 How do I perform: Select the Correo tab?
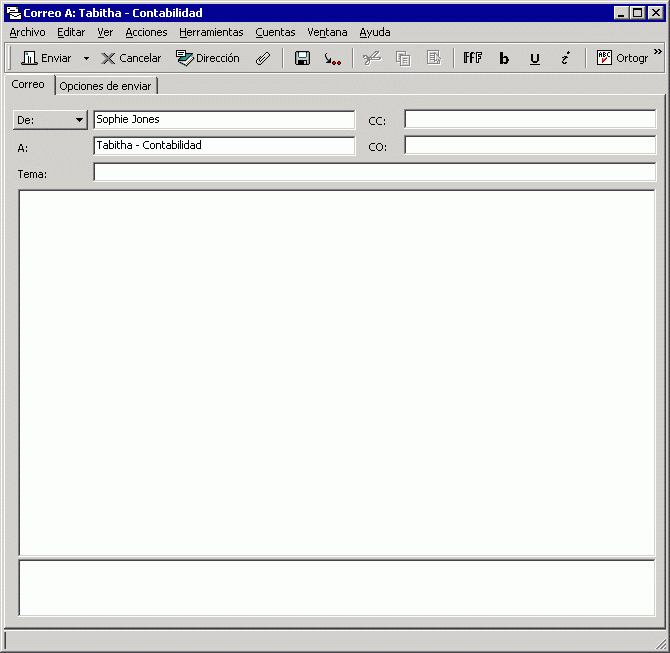(28, 84)
